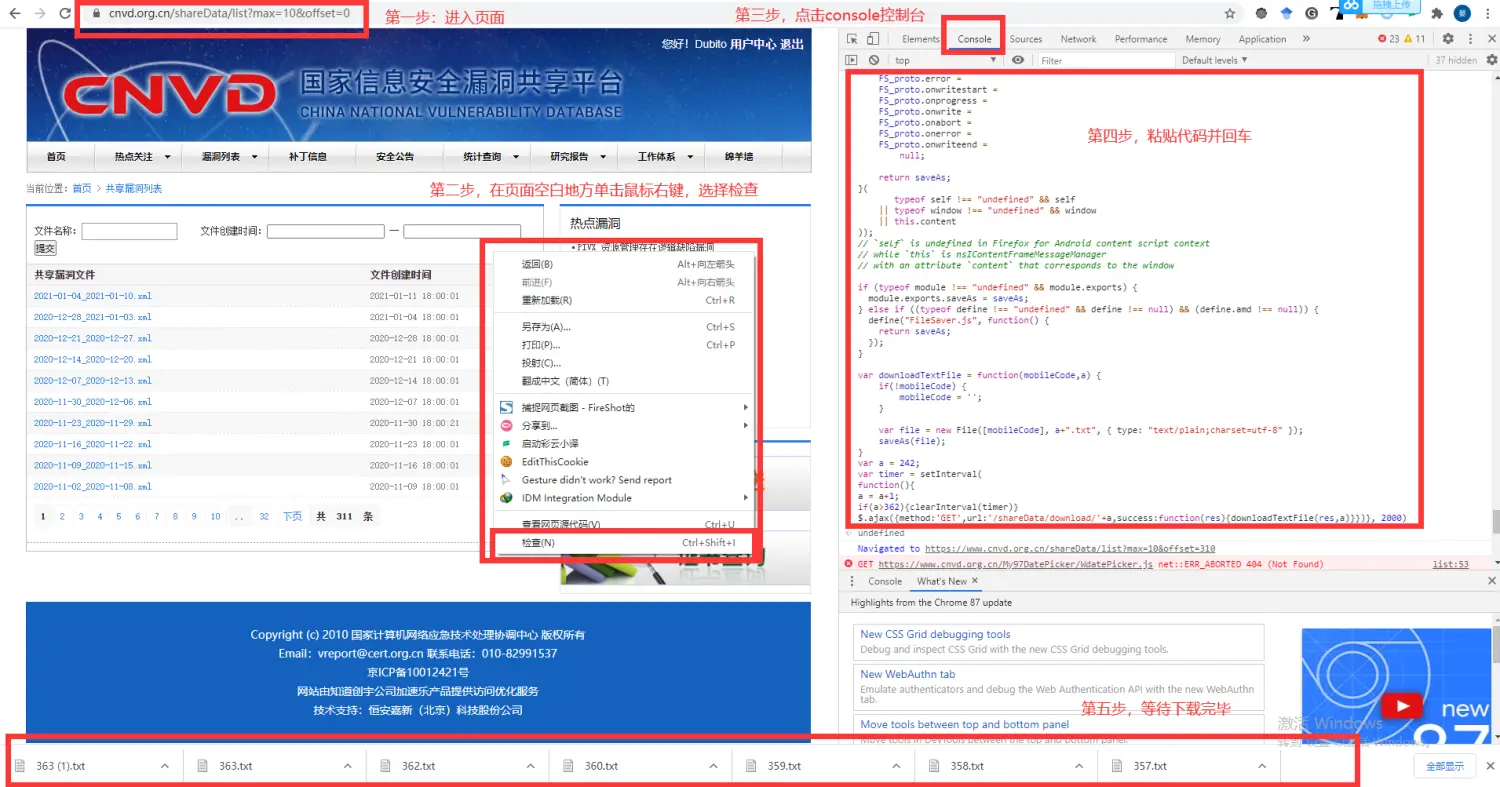Open the 2021-01-04_2021-01-10.xml file link
Screen dimensions: 1500x787
pos(92,296)
